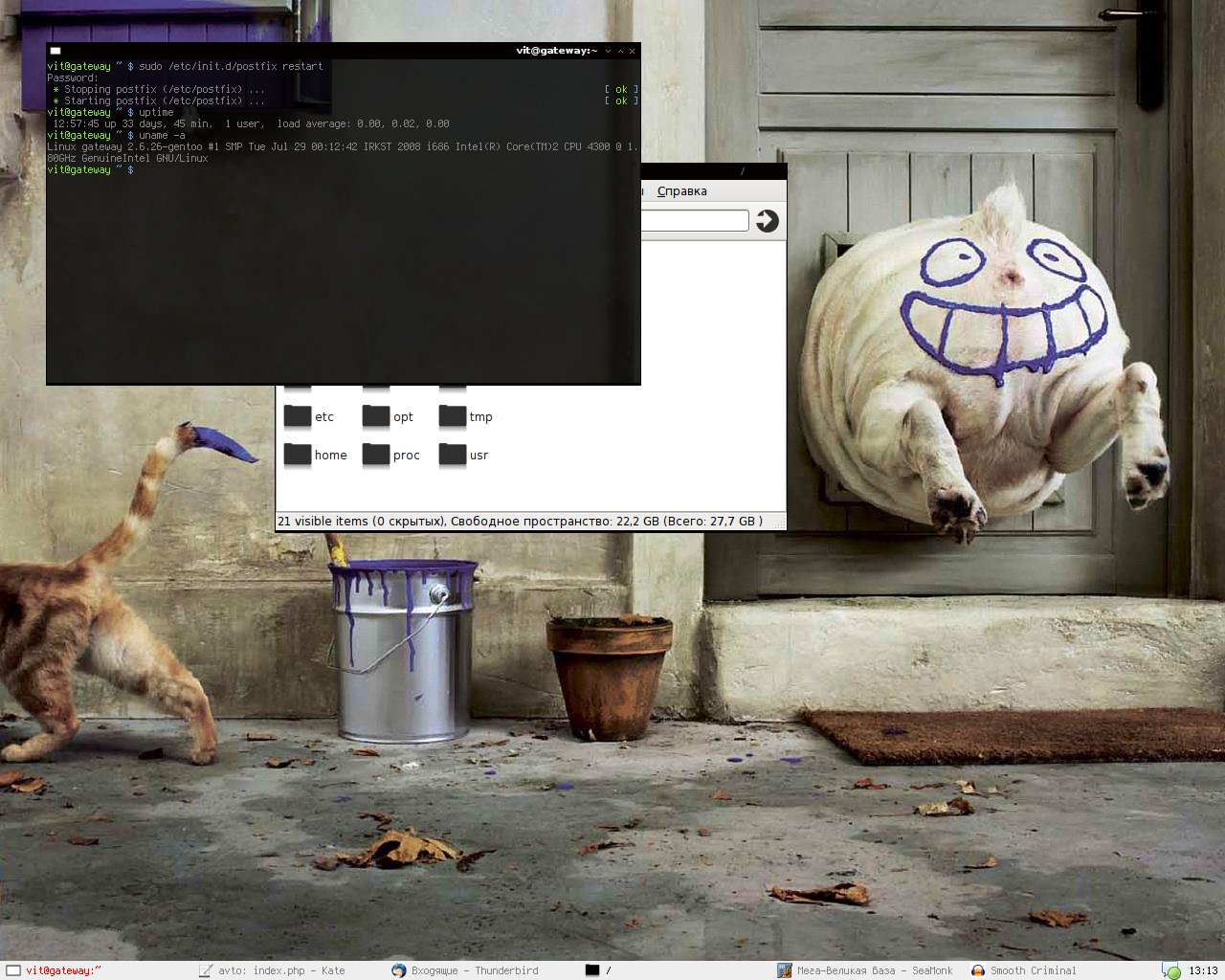Open the etc folder

309,417
